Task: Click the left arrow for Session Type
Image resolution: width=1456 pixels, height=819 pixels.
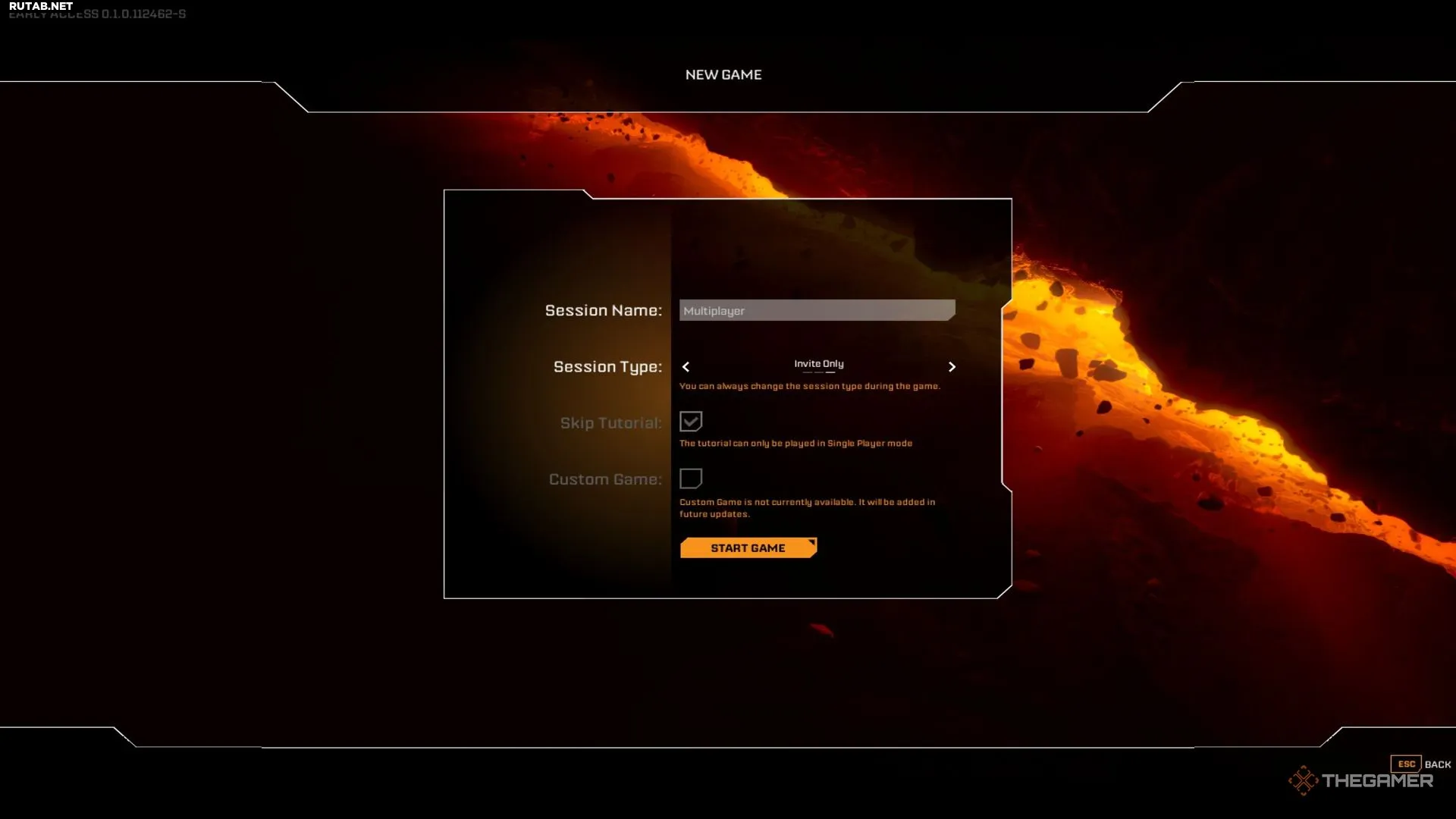Action: pyautogui.click(x=686, y=367)
